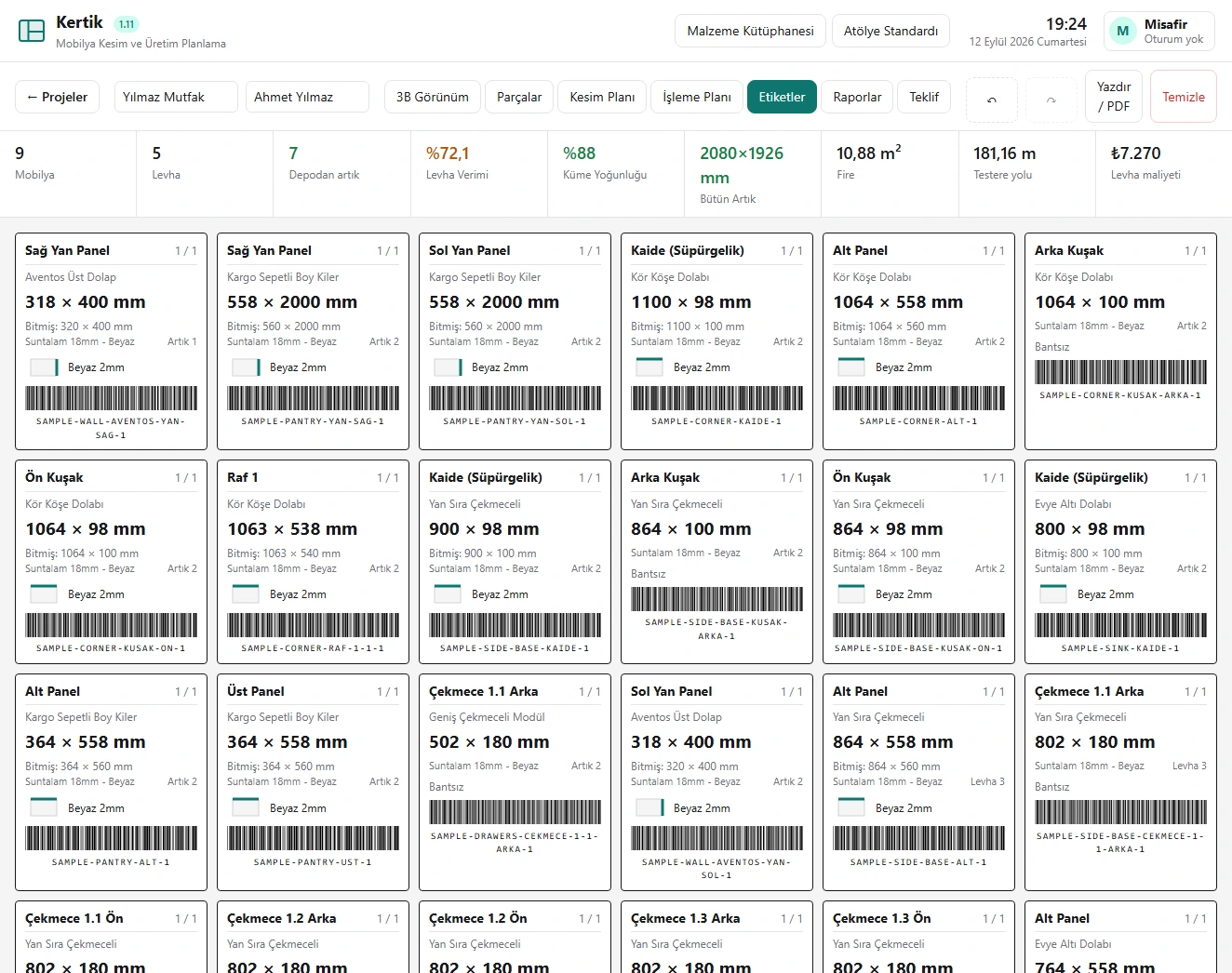Click edge banding icon on Sağ Yan Panel Aventos card
The image size is (1232, 973).
click(44, 367)
